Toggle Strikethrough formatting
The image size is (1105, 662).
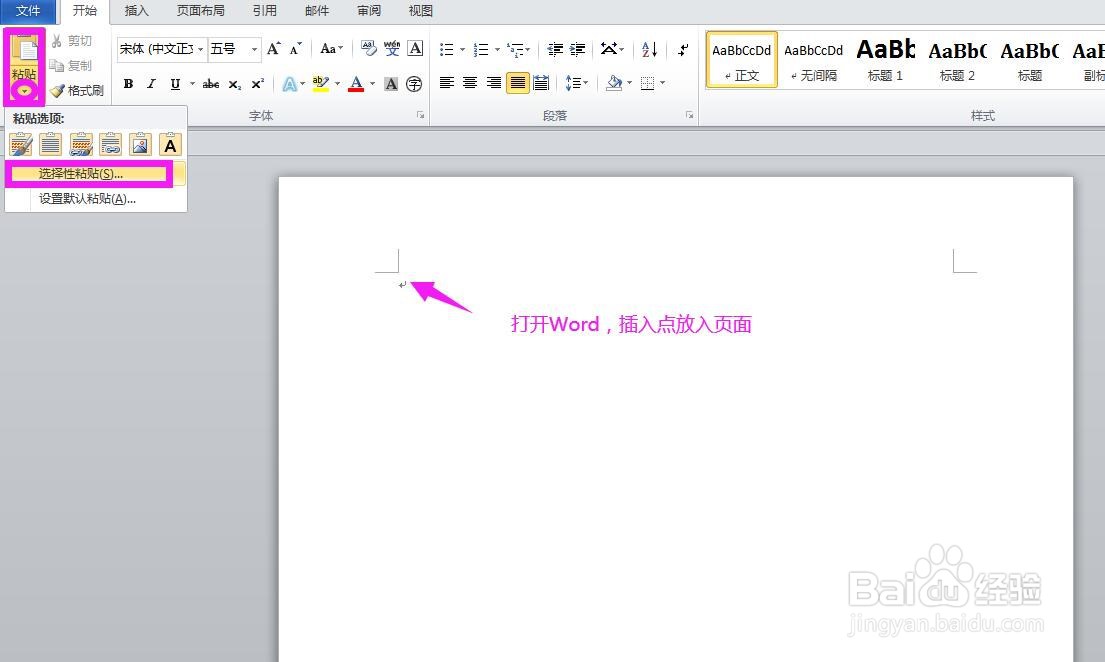[211, 84]
